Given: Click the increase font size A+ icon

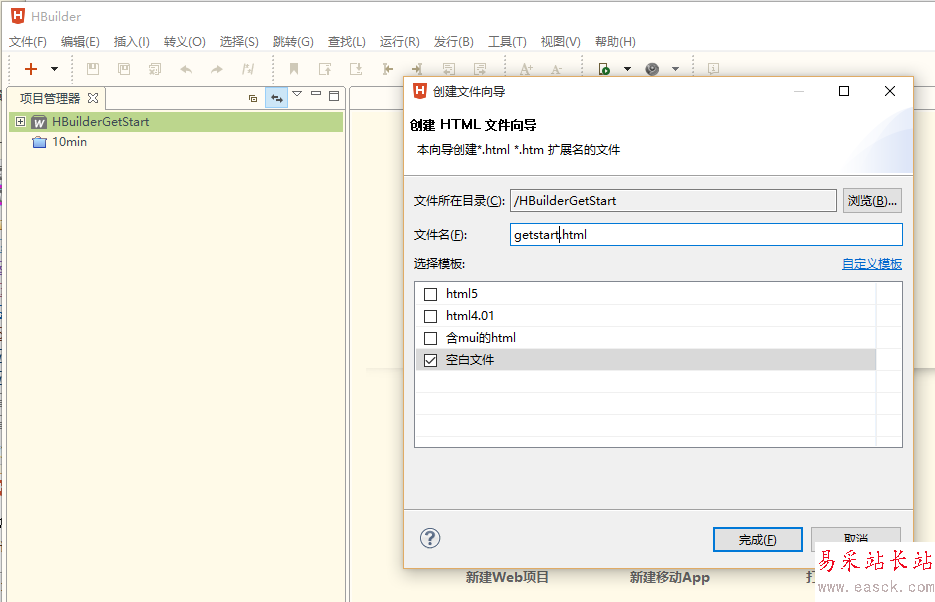Looking at the screenshot, I should 526,69.
